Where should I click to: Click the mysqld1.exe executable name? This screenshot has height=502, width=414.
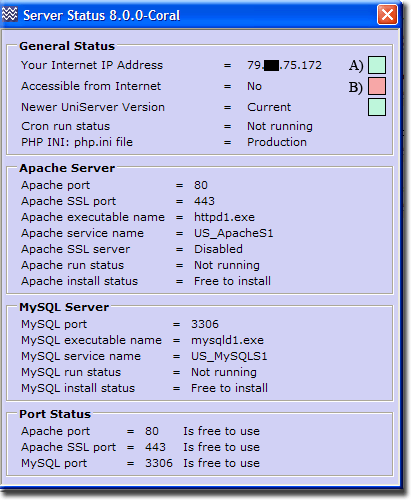(x=227, y=340)
